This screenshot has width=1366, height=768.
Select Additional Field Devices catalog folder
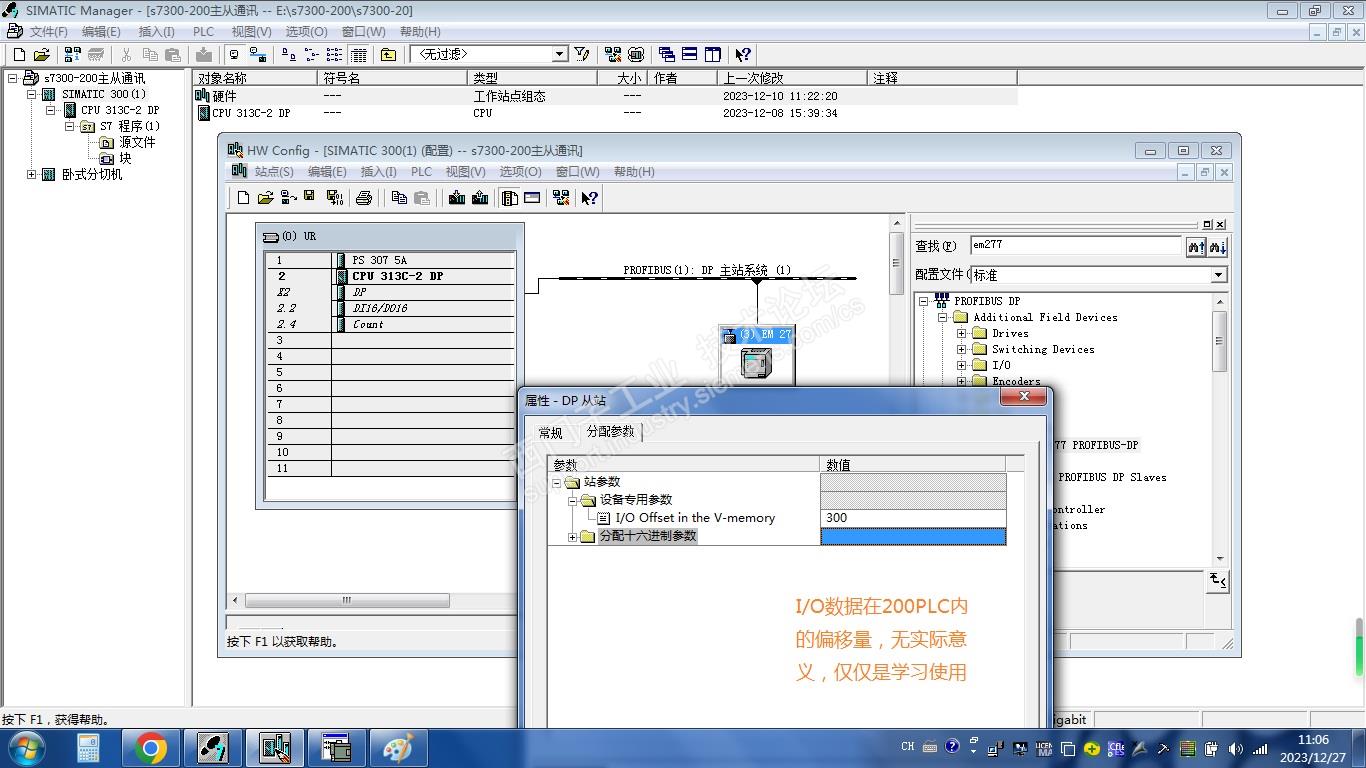point(1045,317)
